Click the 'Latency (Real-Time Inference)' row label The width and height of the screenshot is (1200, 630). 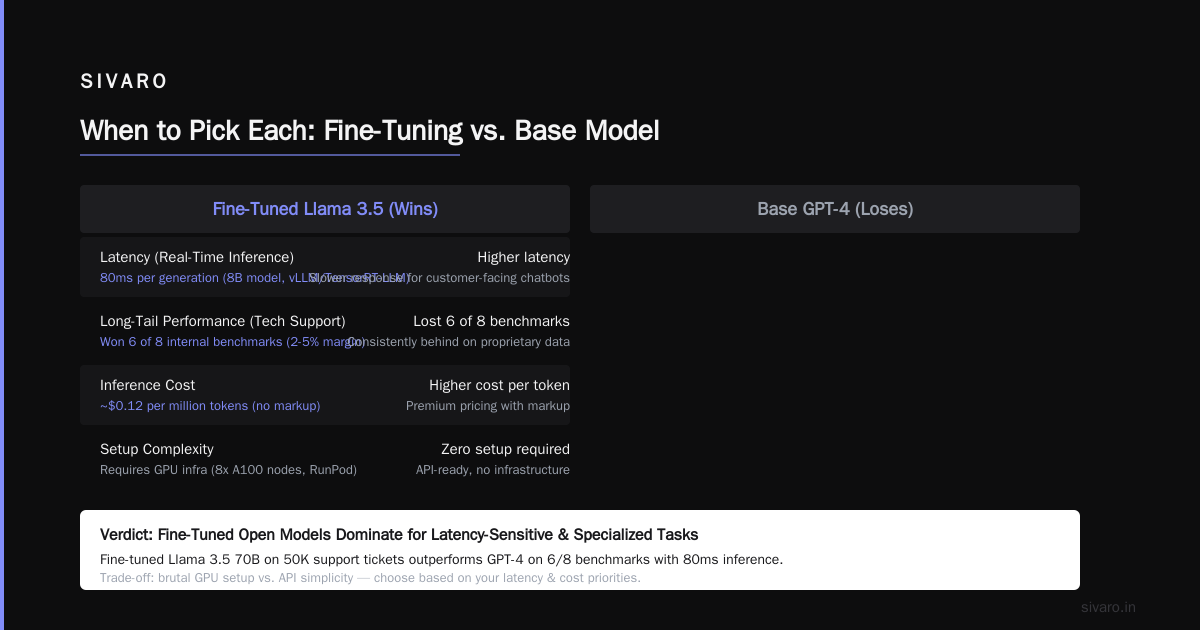197,257
